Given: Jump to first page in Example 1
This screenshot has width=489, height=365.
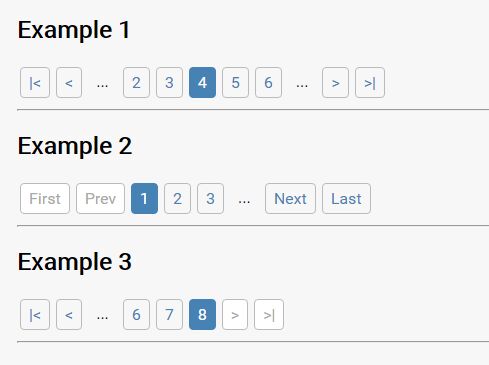Looking at the screenshot, I should coord(35,83).
